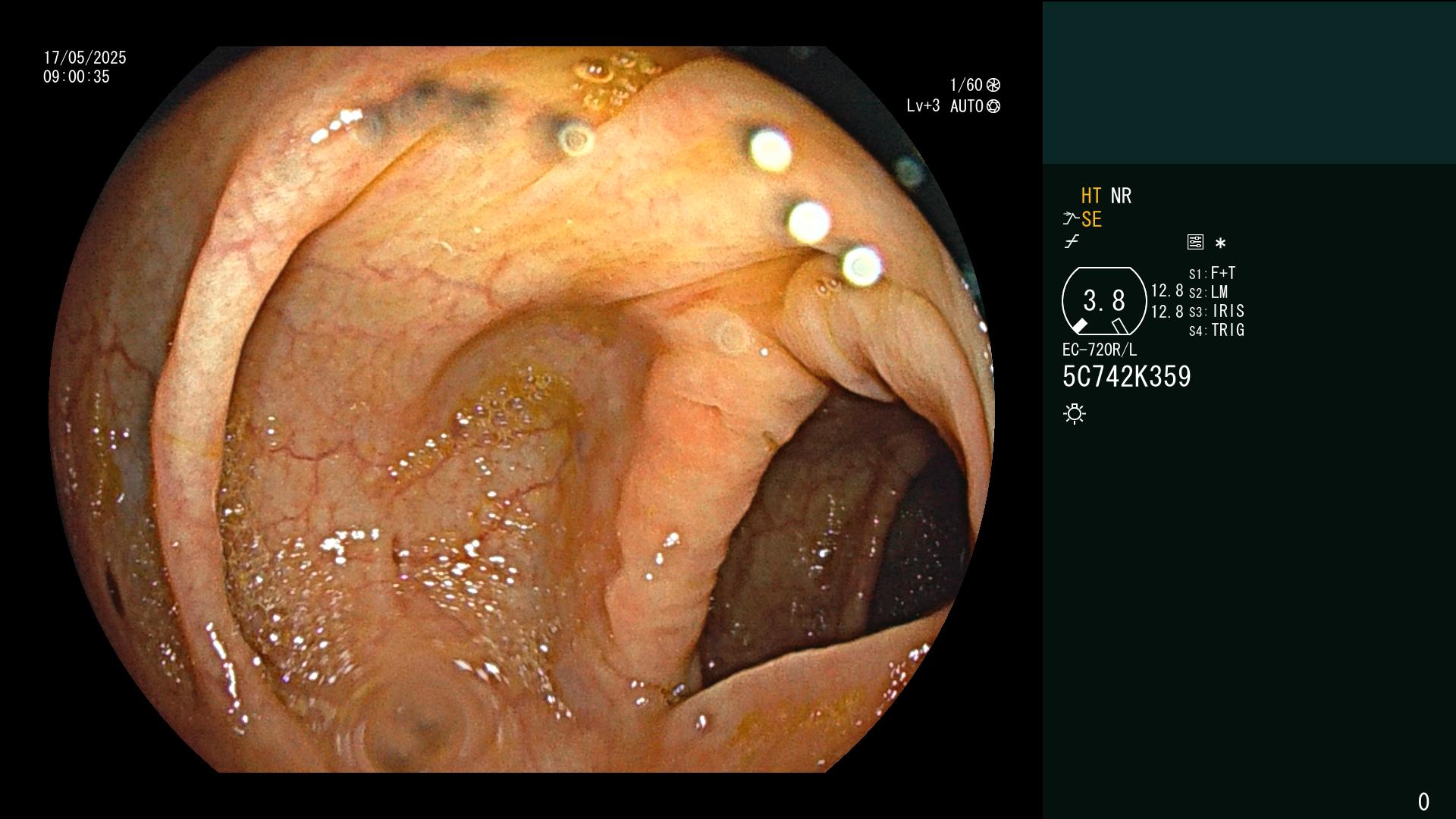Click the image counter 0
This screenshot has width=1456, height=819.
[1423, 802]
